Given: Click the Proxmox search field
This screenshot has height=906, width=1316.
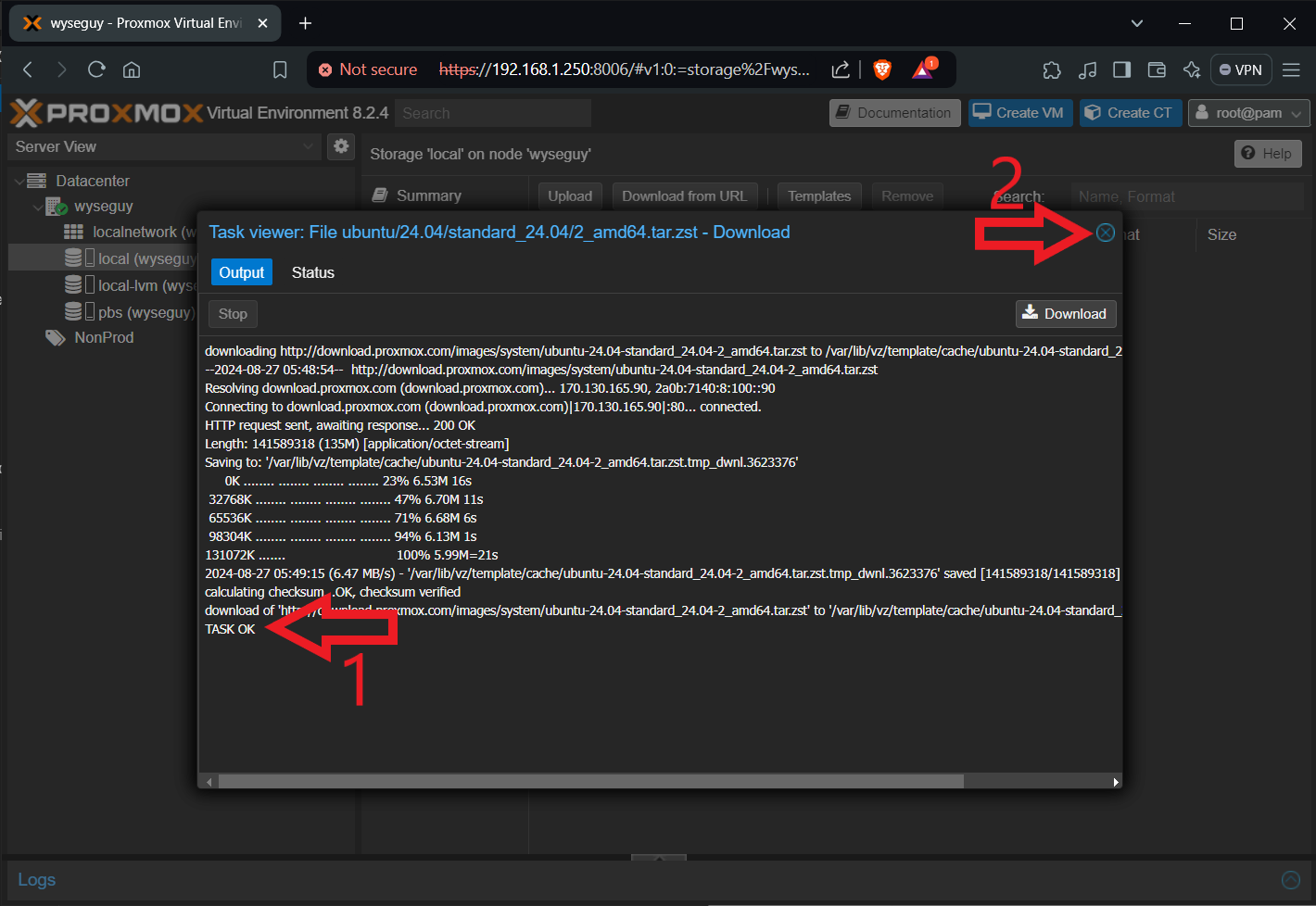Looking at the screenshot, I should 493,113.
